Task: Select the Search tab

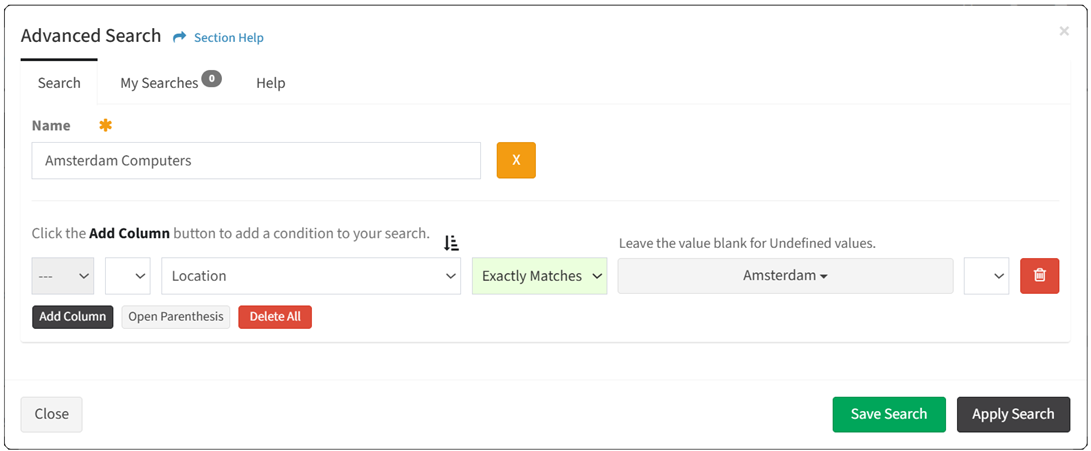Action: pos(59,83)
